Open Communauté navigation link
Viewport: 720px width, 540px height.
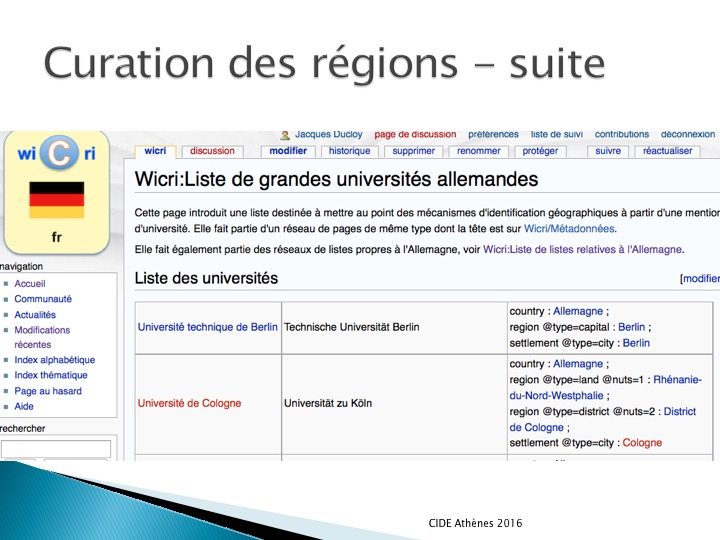43,299
